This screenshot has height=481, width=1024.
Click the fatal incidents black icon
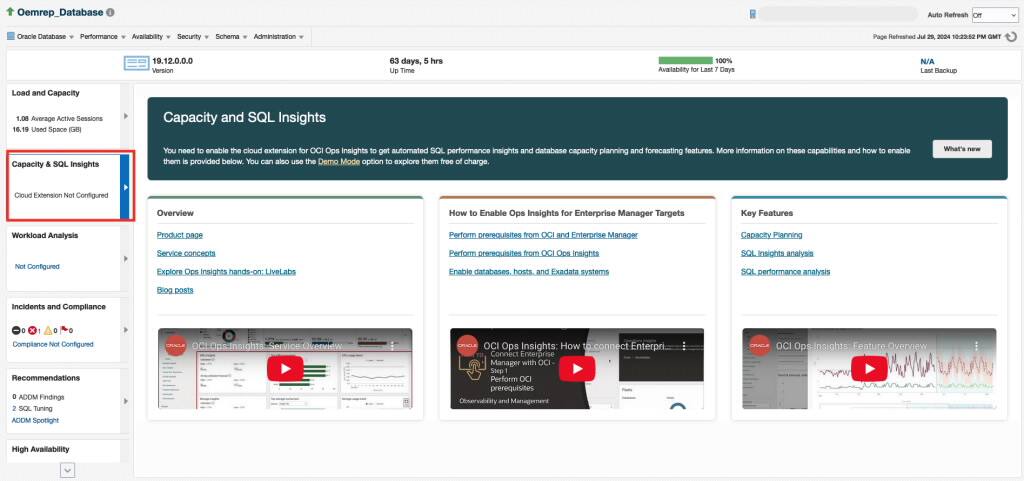16,331
